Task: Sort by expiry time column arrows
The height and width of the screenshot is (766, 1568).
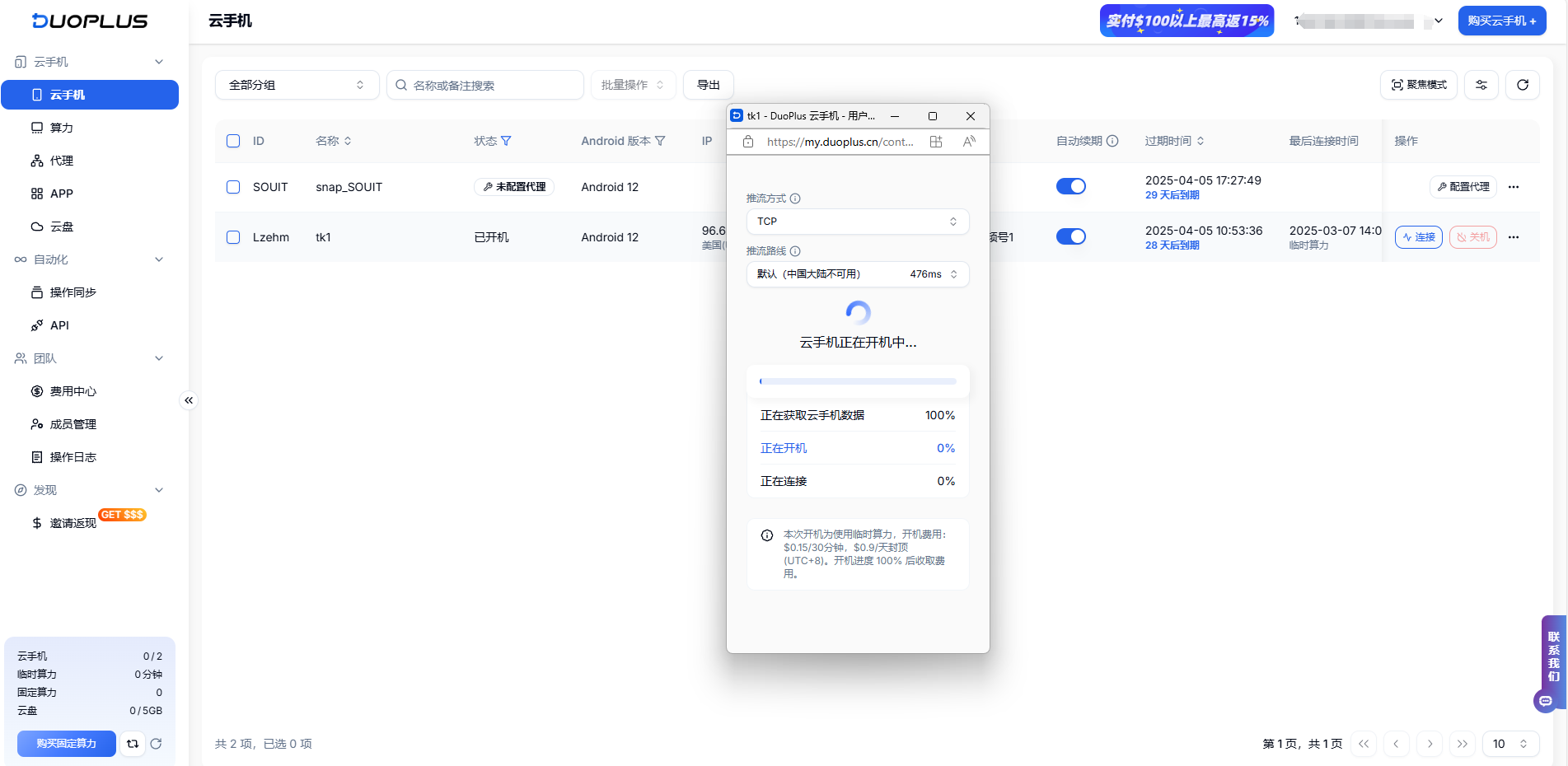Action: [1201, 141]
